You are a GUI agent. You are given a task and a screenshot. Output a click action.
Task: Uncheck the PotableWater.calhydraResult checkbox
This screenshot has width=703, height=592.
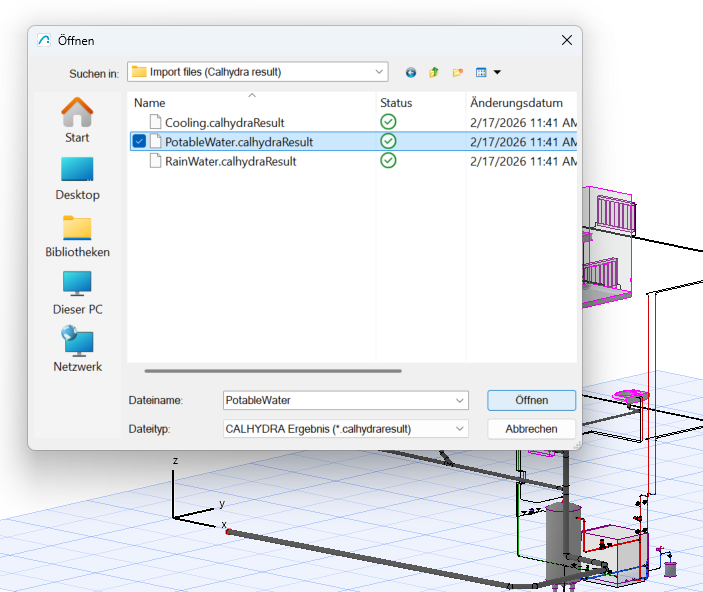(x=138, y=142)
